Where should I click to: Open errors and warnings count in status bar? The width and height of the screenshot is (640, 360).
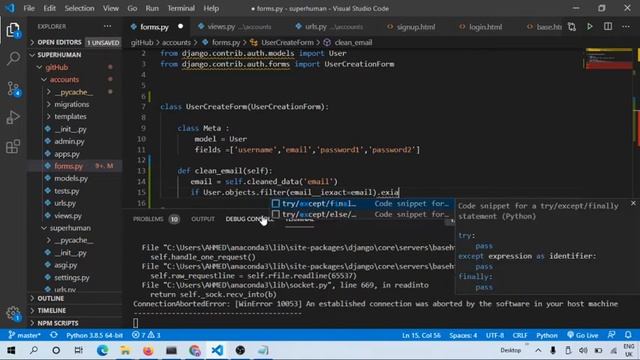(146, 335)
